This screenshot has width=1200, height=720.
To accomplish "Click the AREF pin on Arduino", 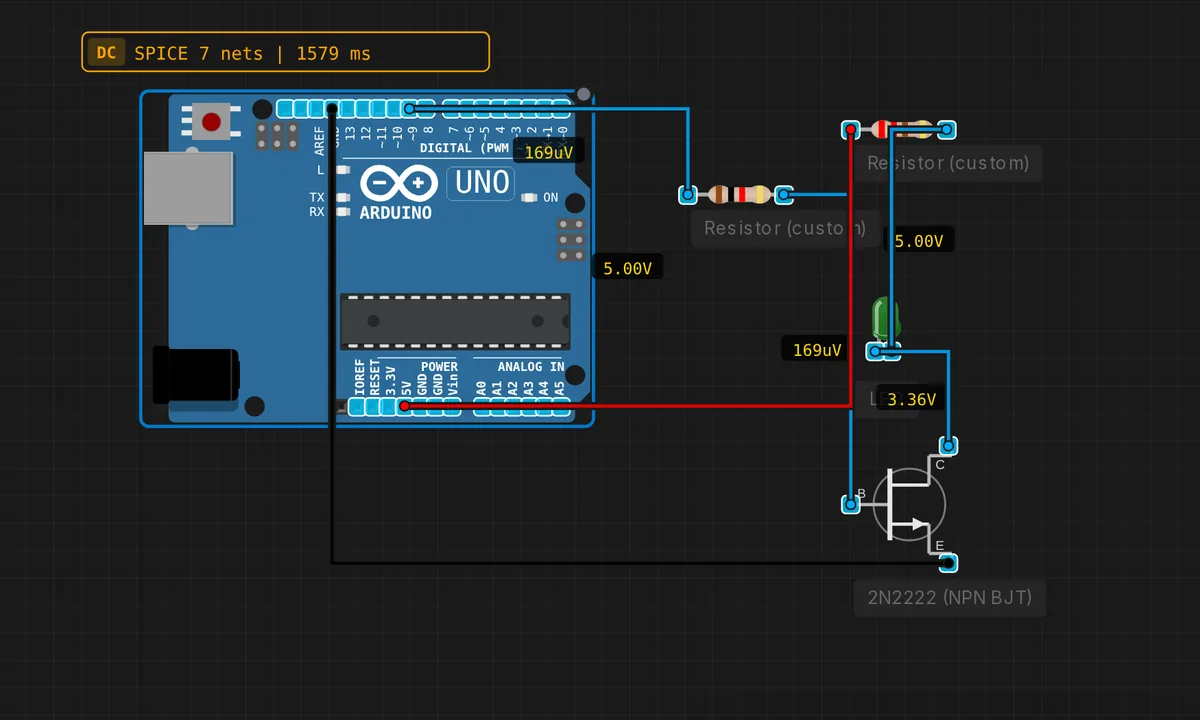I will [x=317, y=108].
